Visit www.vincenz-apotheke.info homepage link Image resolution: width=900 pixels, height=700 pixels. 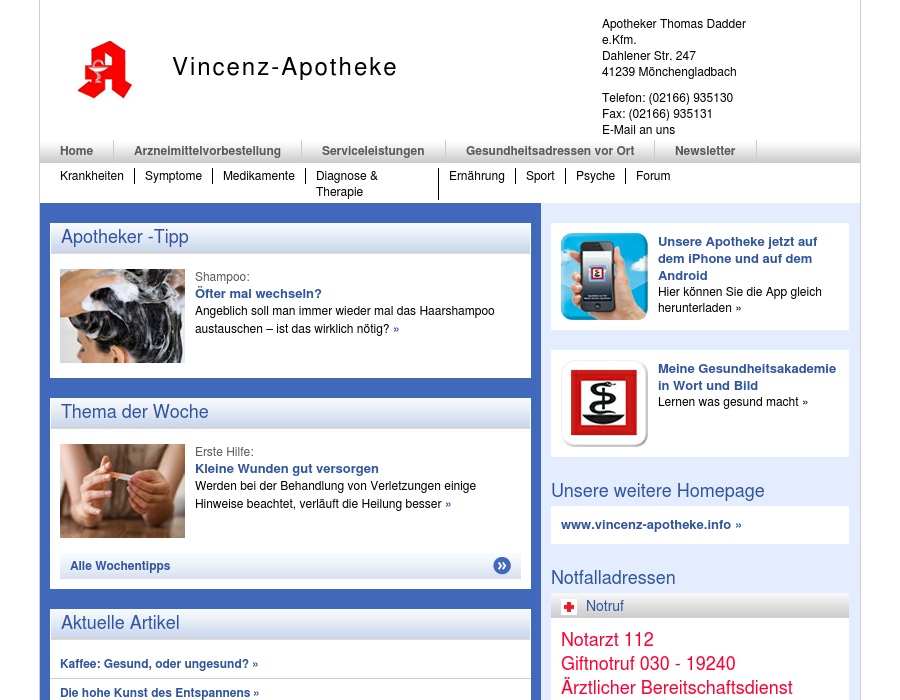click(x=651, y=525)
